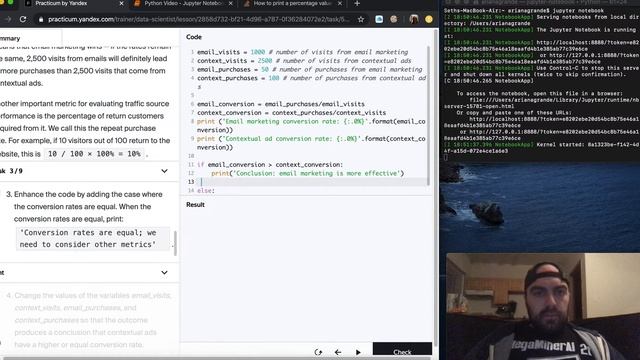Click the task 3 instruction text
The width and height of the screenshot is (640, 360).
[88, 207]
